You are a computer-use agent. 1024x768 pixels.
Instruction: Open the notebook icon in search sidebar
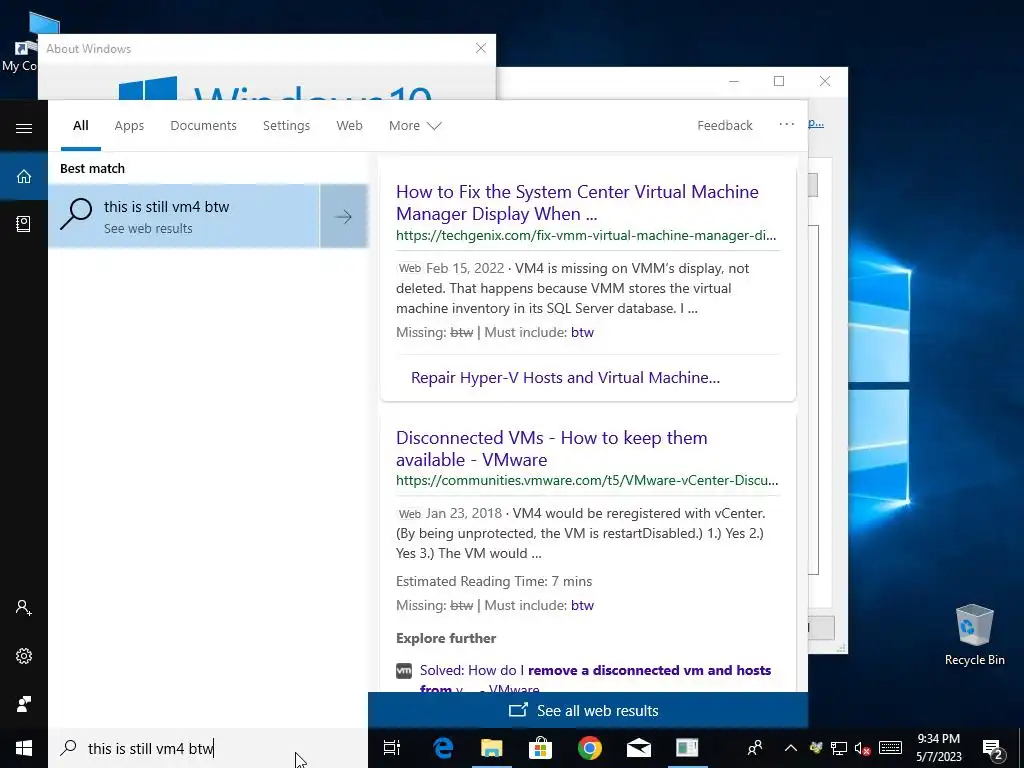(x=24, y=224)
